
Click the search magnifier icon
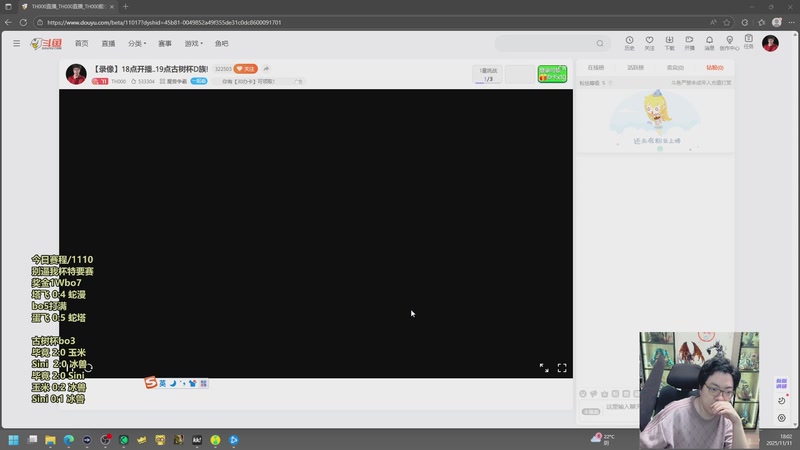click(600, 43)
